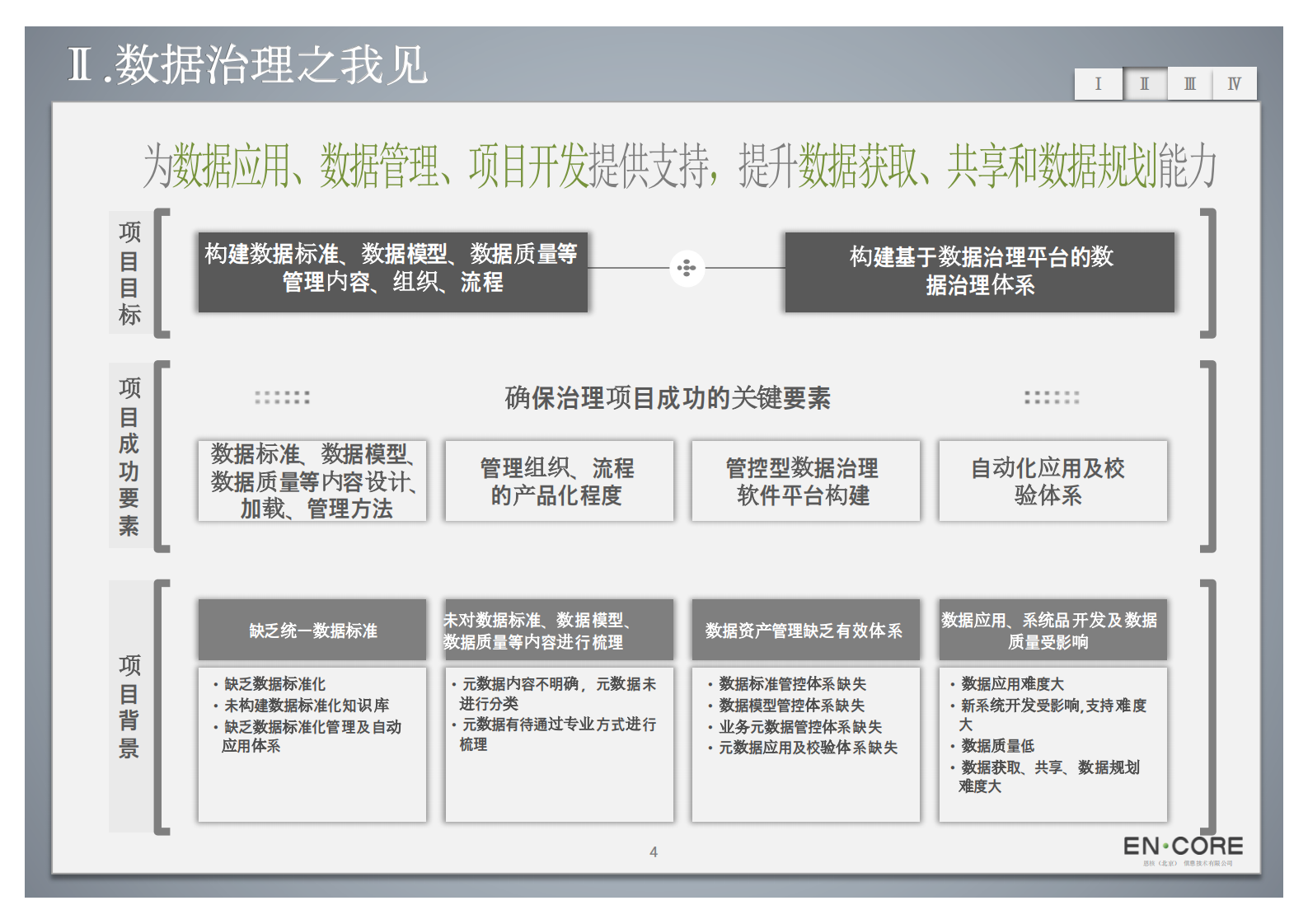Click heading 确保治理项目成功的关键要素
The width and height of the screenshot is (1308, 924).
(x=668, y=398)
